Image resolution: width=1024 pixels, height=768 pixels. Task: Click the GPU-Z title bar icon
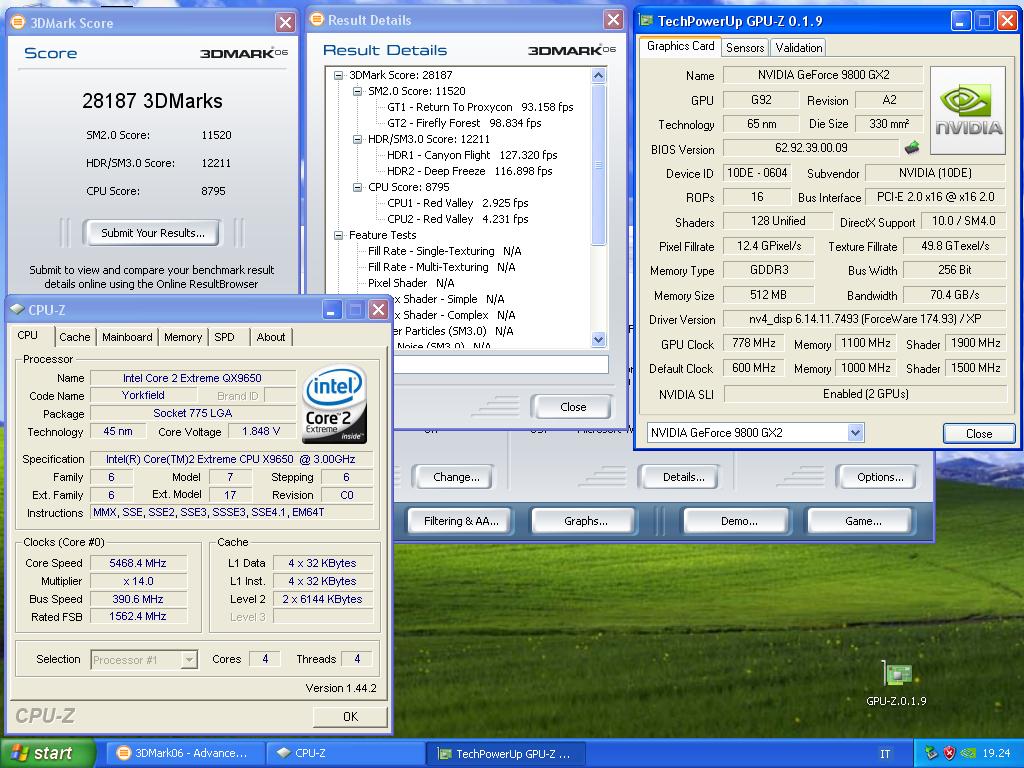click(646, 21)
